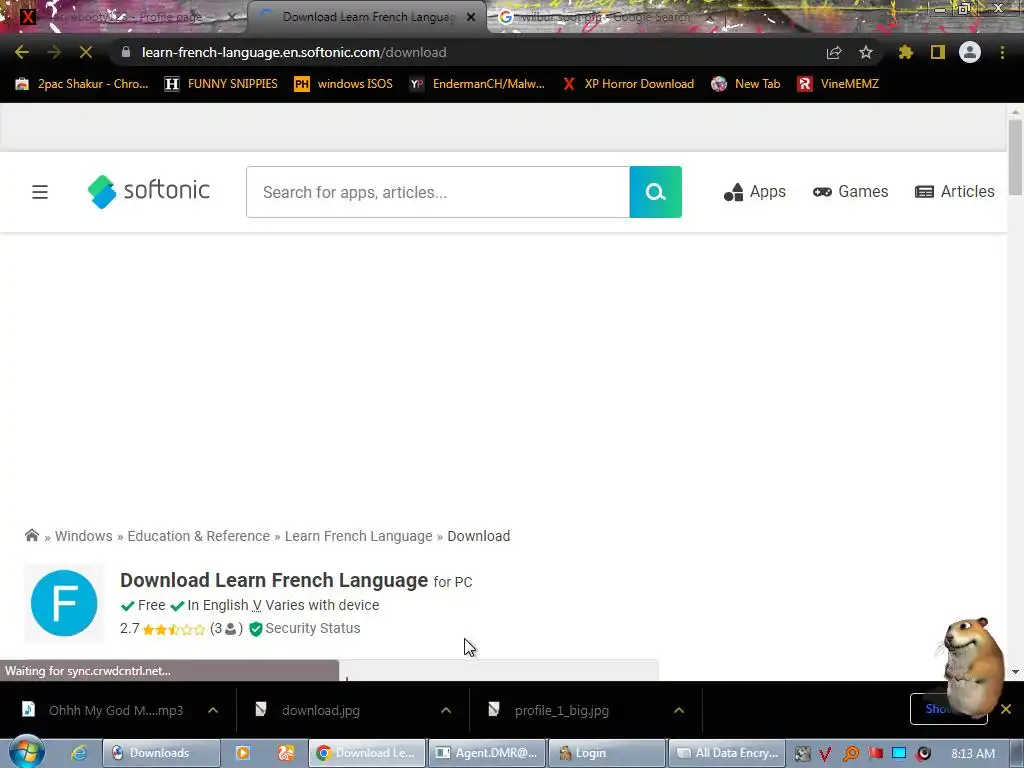The height and width of the screenshot is (768, 1024).
Task: Switch to the All Data Encry... taskbar window
Action: tap(727, 753)
